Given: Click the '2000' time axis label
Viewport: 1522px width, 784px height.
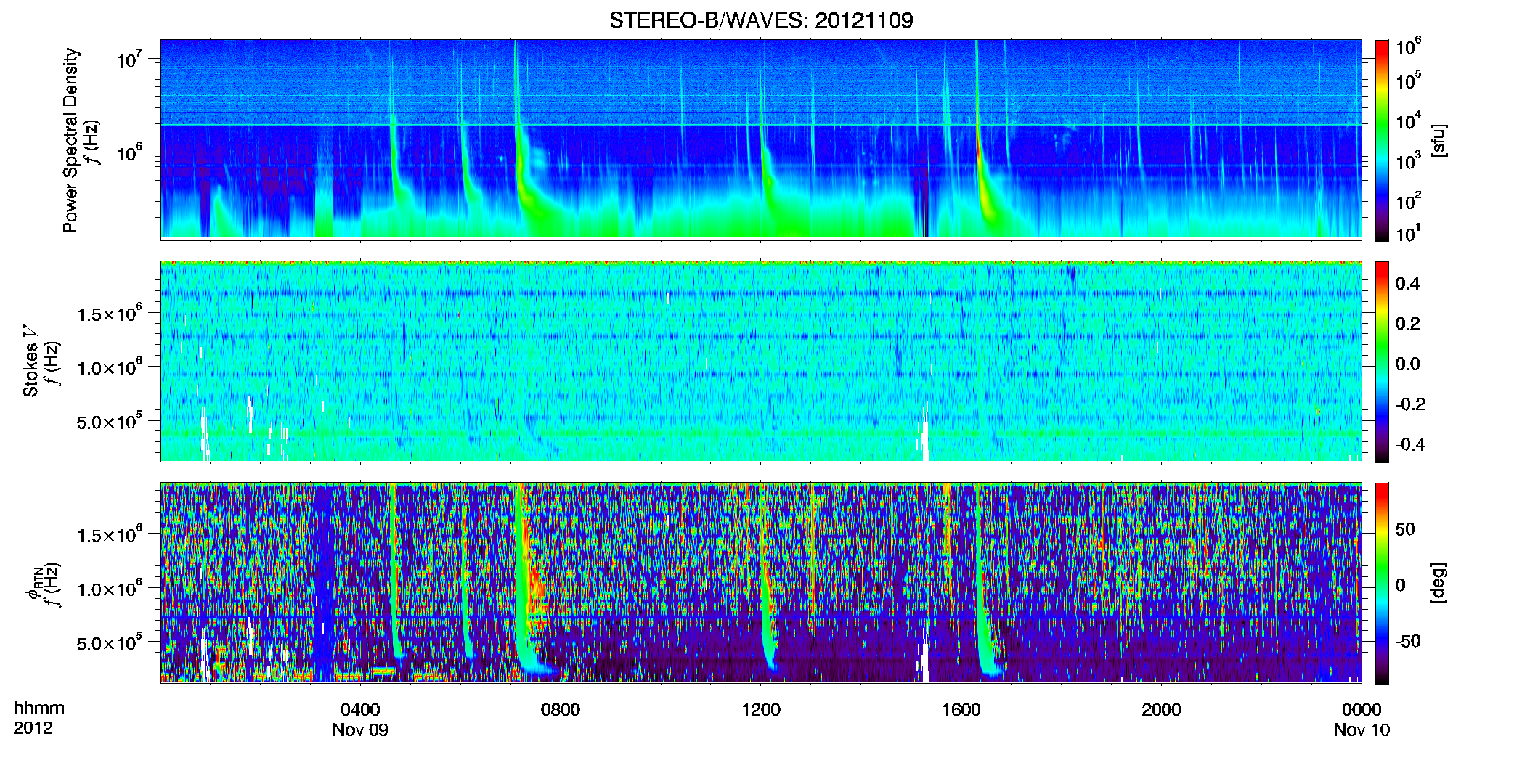Looking at the screenshot, I should pos(1161,710).
